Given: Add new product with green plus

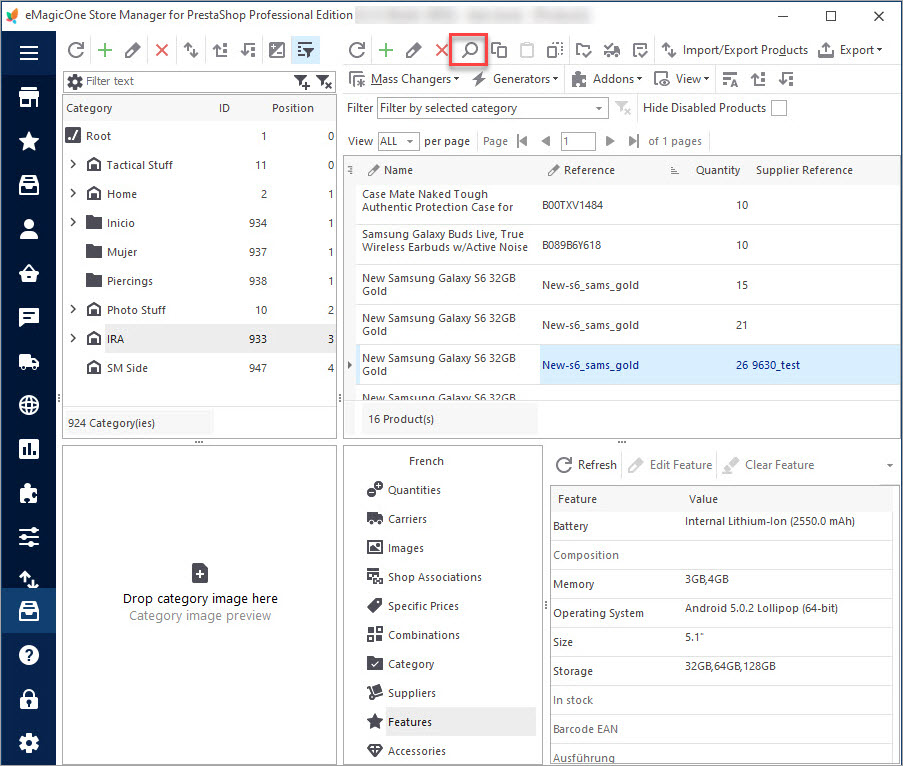Looking at the screenshot, I should (x=386, y=50).
